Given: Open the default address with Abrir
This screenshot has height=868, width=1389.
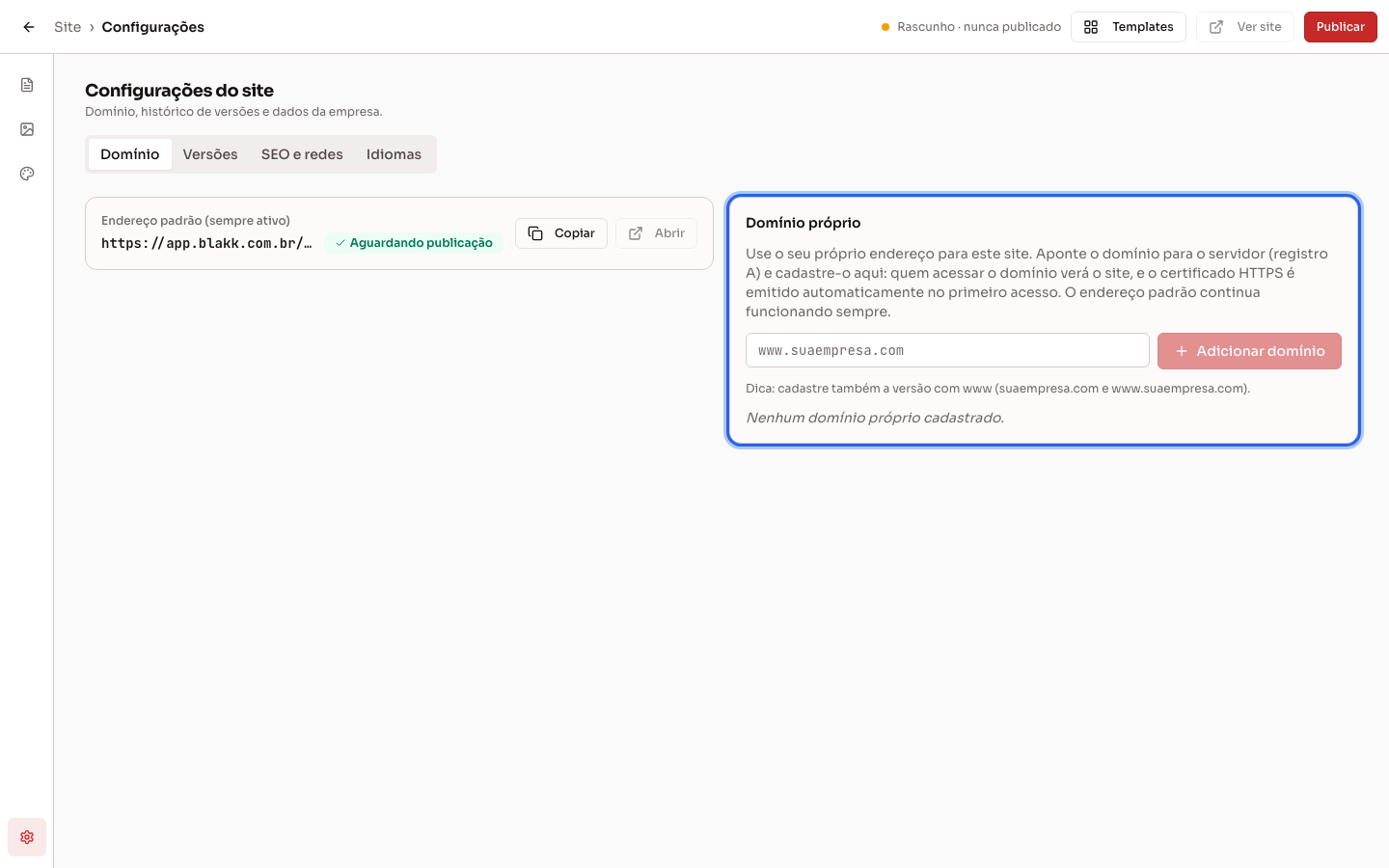Looking at the screenshot, I should coord(656,233).
